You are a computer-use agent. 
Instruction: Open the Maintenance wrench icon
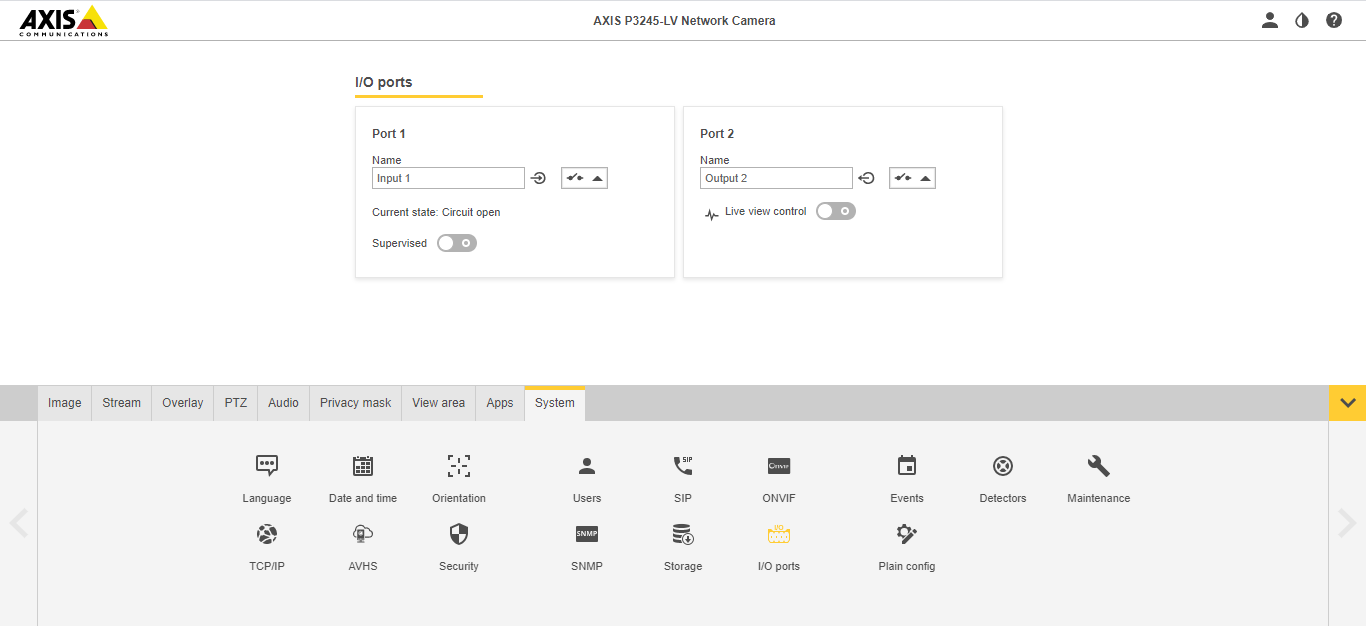click(x=1099, y=465)
